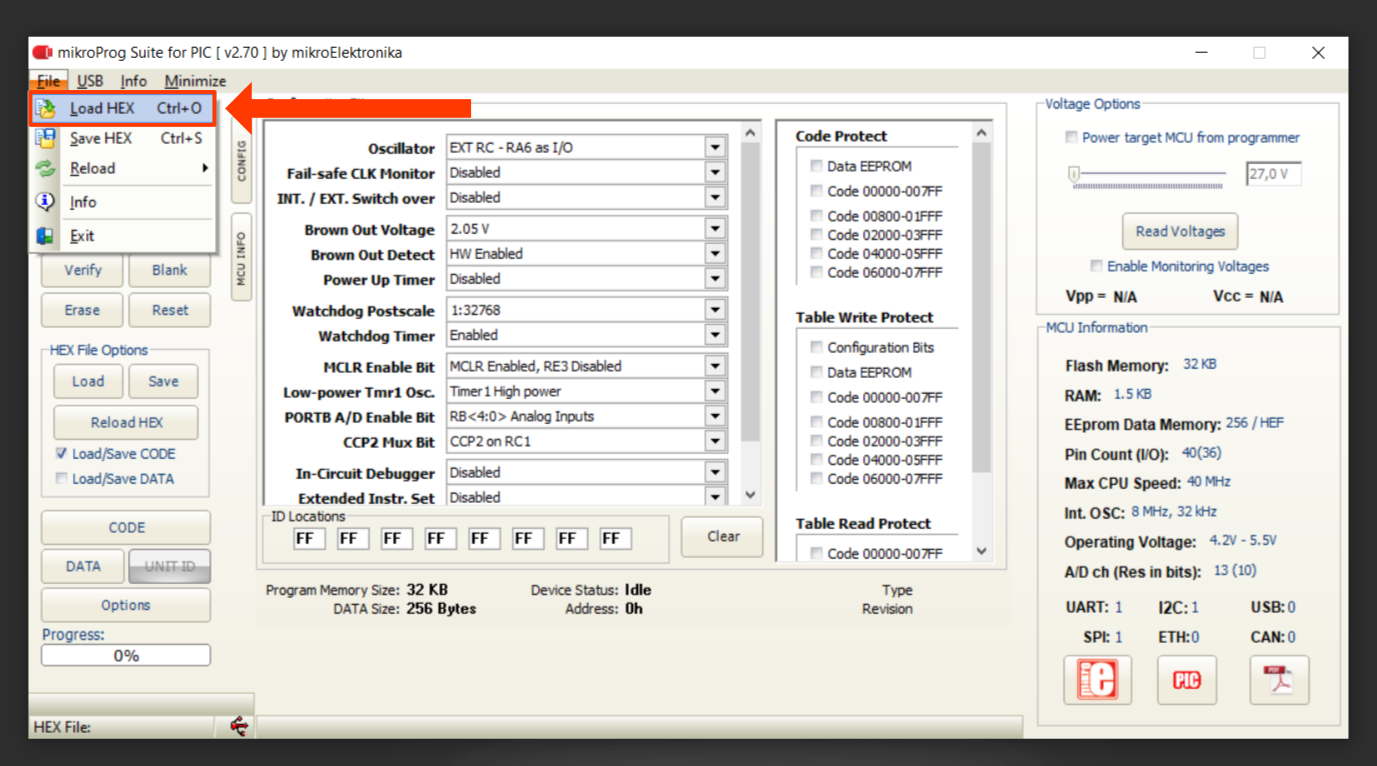This screenshot has height=766, width=1377.
Task: Select Save HEX menu entry
Action: (122, 138)
